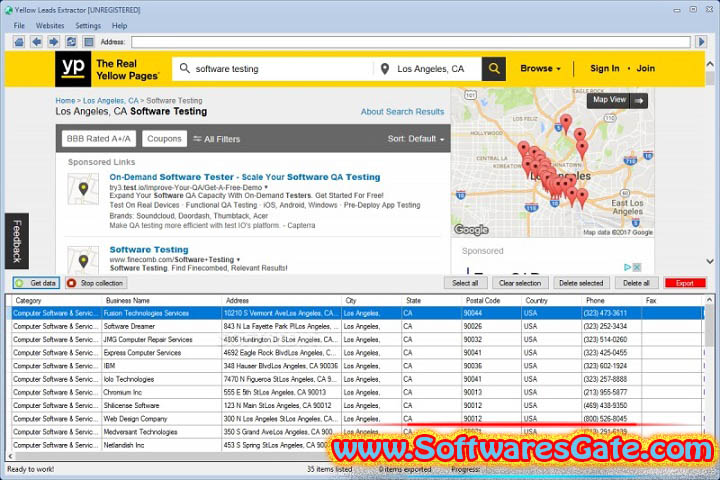Click the location pin icon in search
The width and height of the screenshot is (720, 480).
click(385, 69)
